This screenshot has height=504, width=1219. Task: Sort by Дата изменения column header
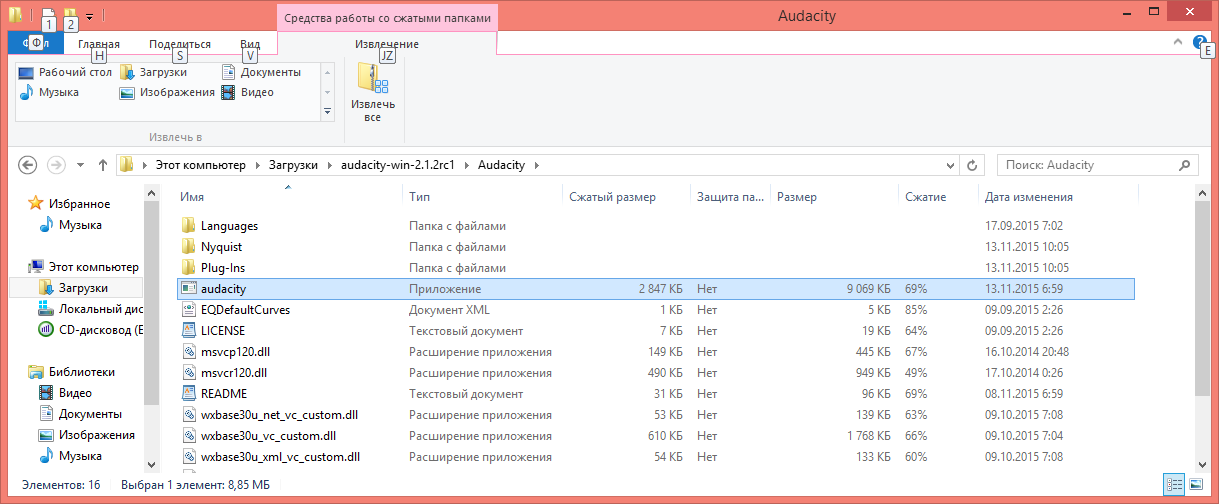(1058, 197)
